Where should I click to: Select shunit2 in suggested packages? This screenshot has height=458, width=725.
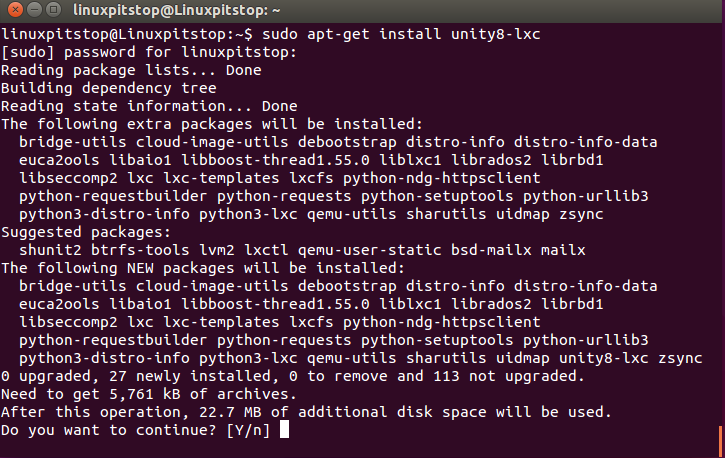(x=50, y=250)
